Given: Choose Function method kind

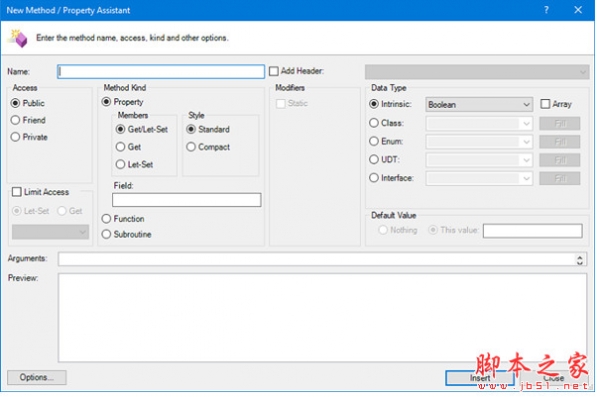Looking at the screenshot, I should click(x=106, y=219).
